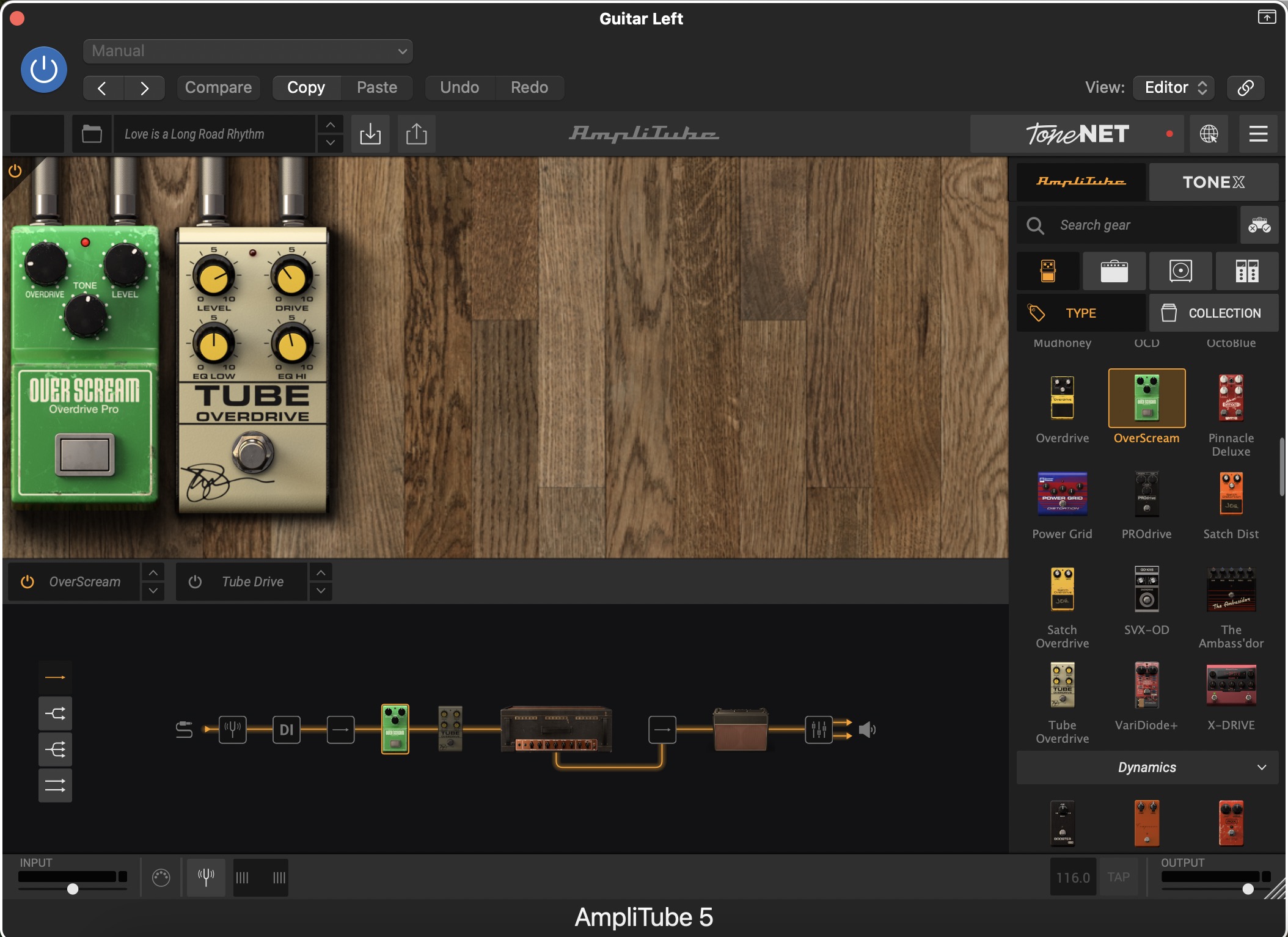Open the ToneNET tab
Viewport: 1288px width, 937px height.
tap(1077, 134)
